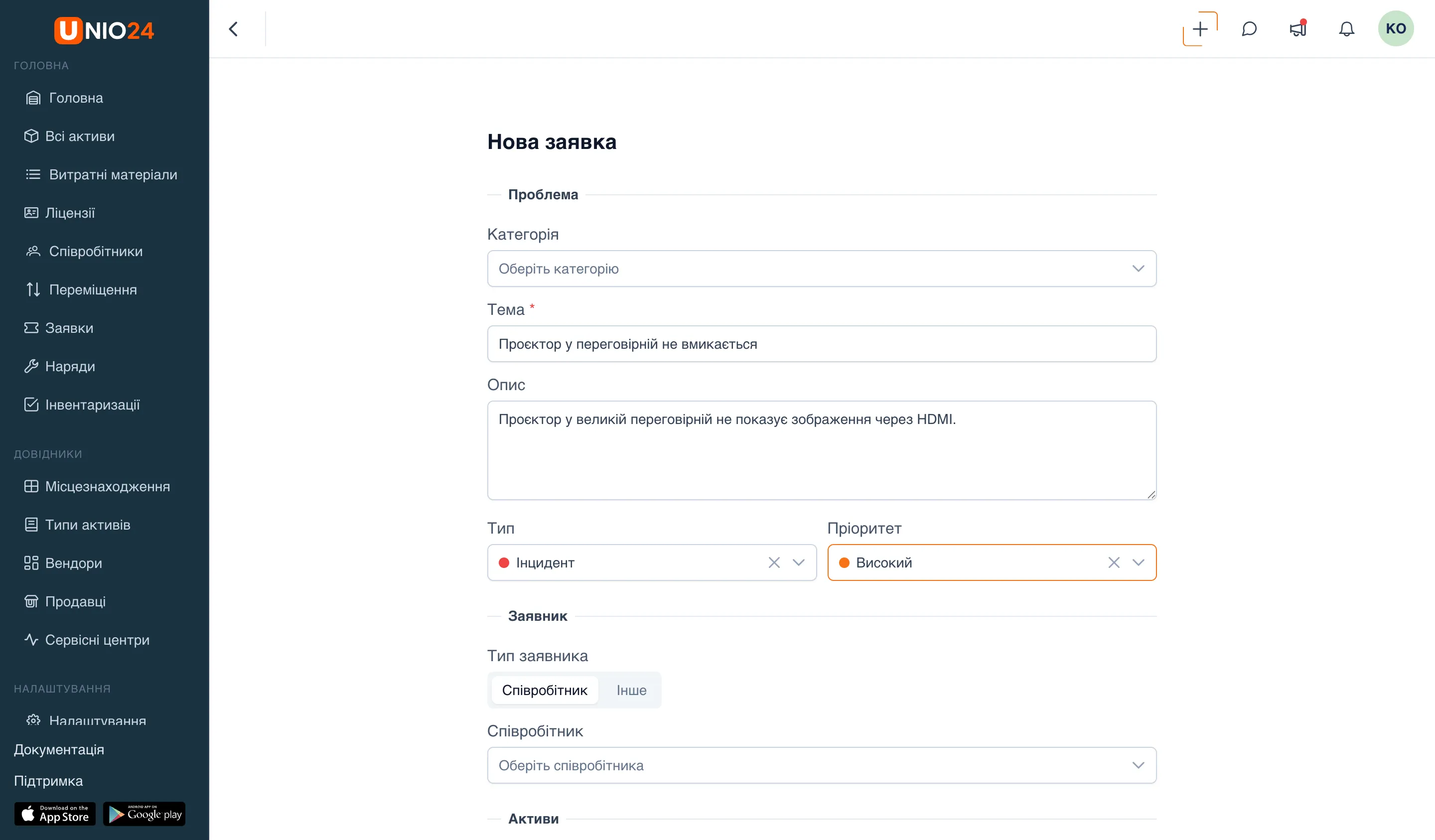Click the Співробітники people icon
Viewport: 1435px width, 840px height.
point(33,251)
